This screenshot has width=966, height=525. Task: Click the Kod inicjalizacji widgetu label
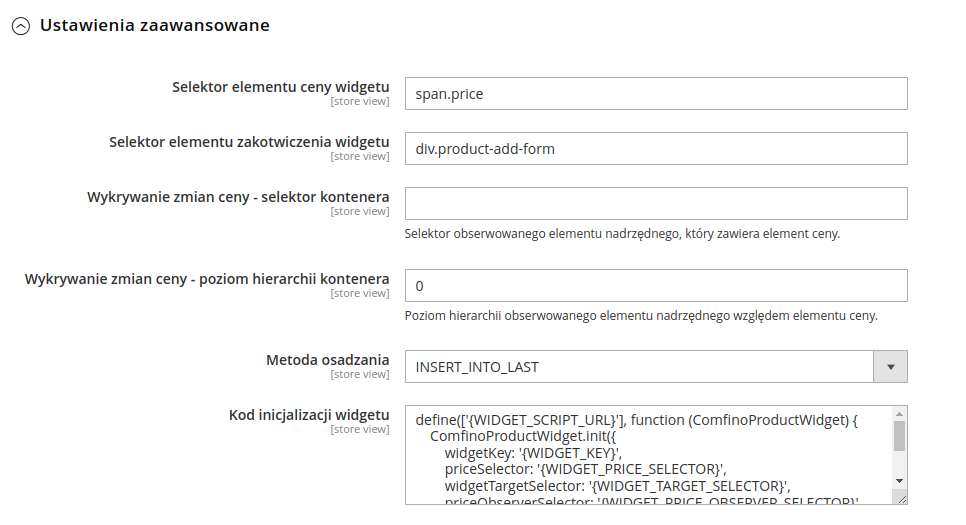click(x=309, y=415)
